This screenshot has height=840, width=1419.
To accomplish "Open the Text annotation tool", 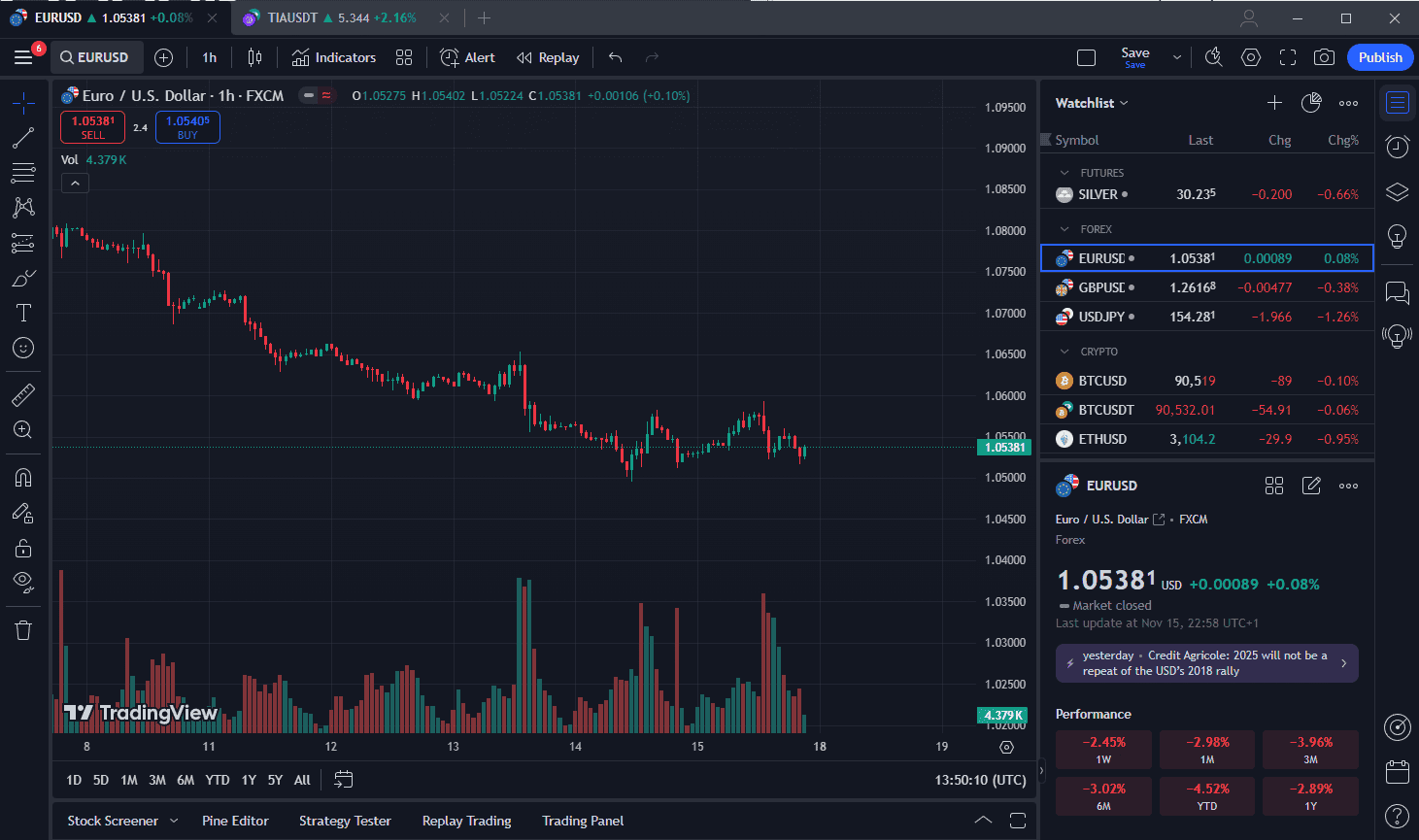I will (x=22, y=312).
